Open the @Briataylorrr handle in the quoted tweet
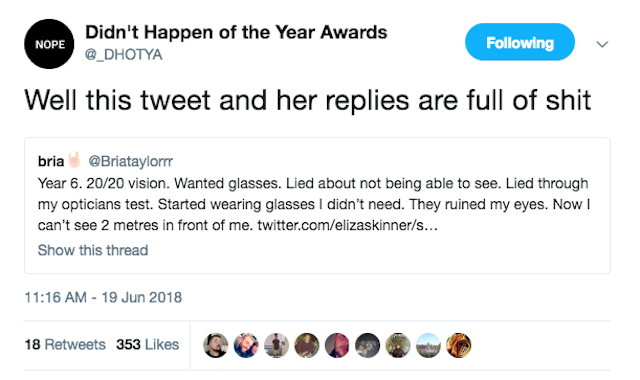The width and height of the screenshot is (640, 380). click(131, 161)
